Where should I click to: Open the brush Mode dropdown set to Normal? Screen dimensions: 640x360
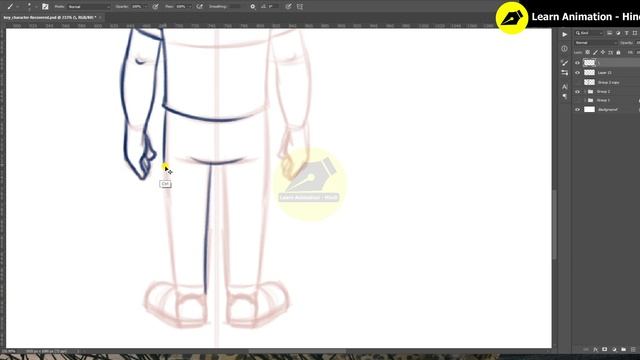coord(89,7)
